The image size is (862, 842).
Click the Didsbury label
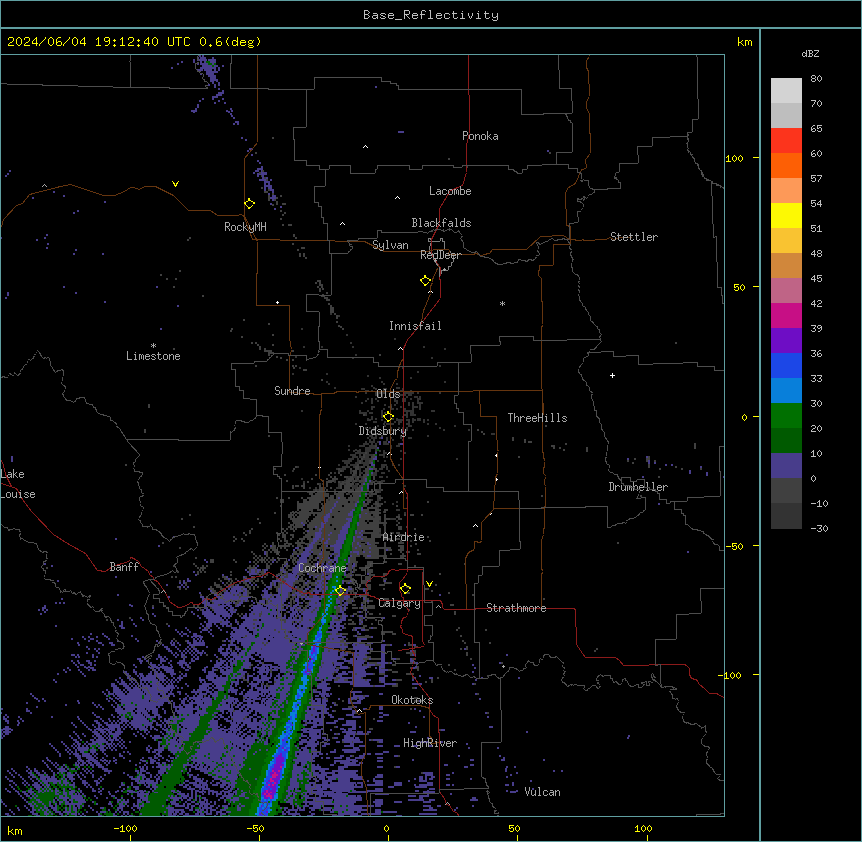(383, 431)
